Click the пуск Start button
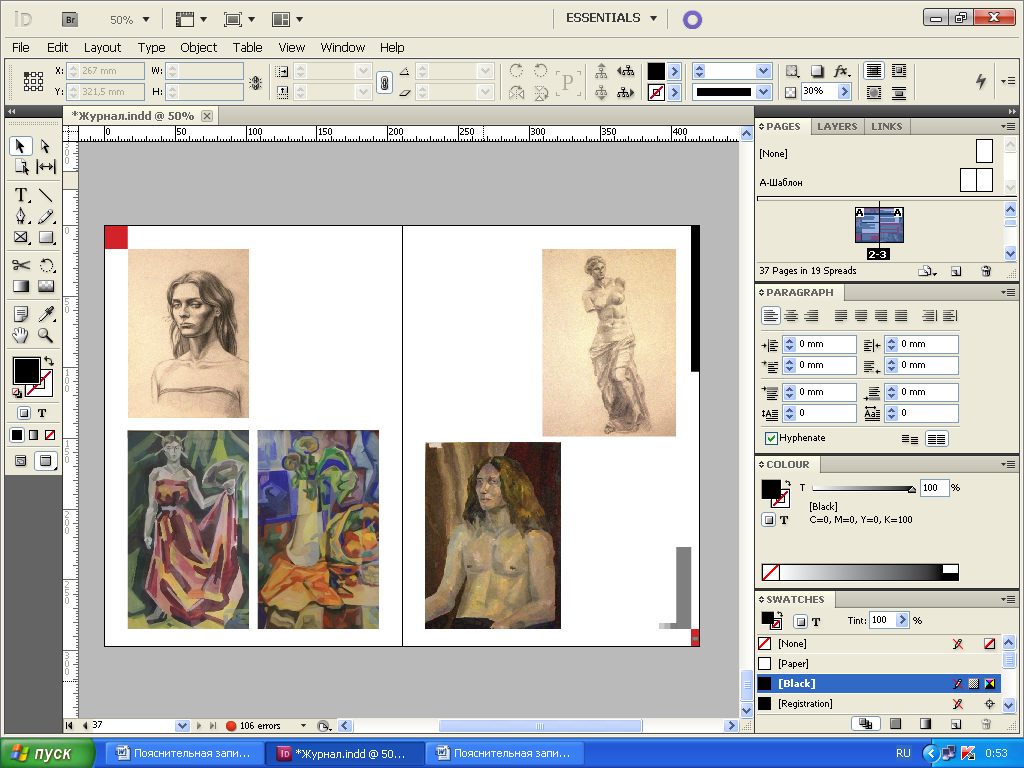The width and height of the screenshot is (1024, 768). coord(47,753)
